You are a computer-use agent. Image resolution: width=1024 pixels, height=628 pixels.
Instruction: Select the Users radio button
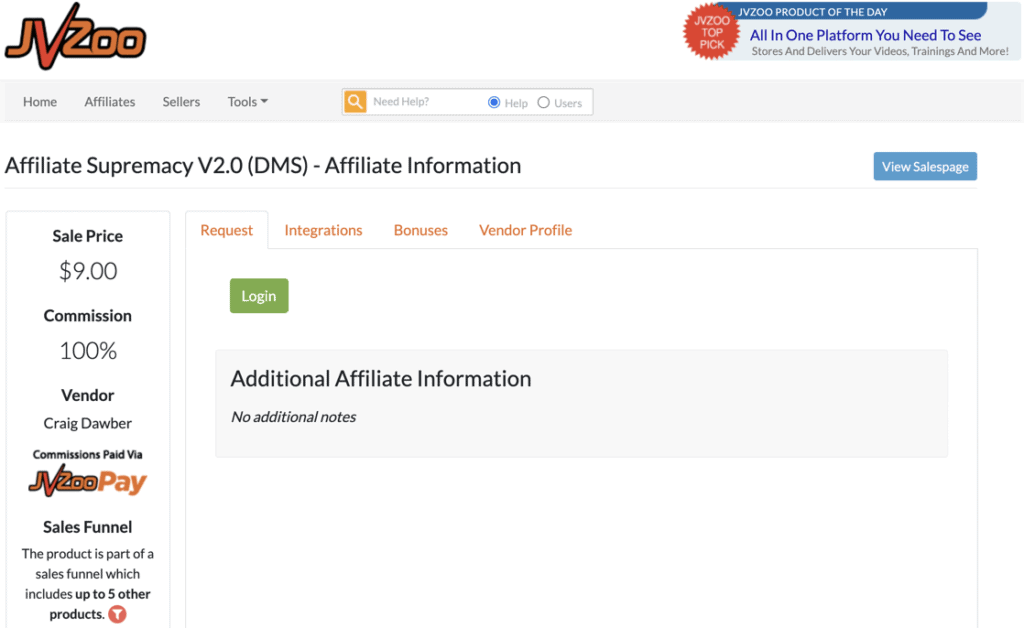(x=543, y=102)
